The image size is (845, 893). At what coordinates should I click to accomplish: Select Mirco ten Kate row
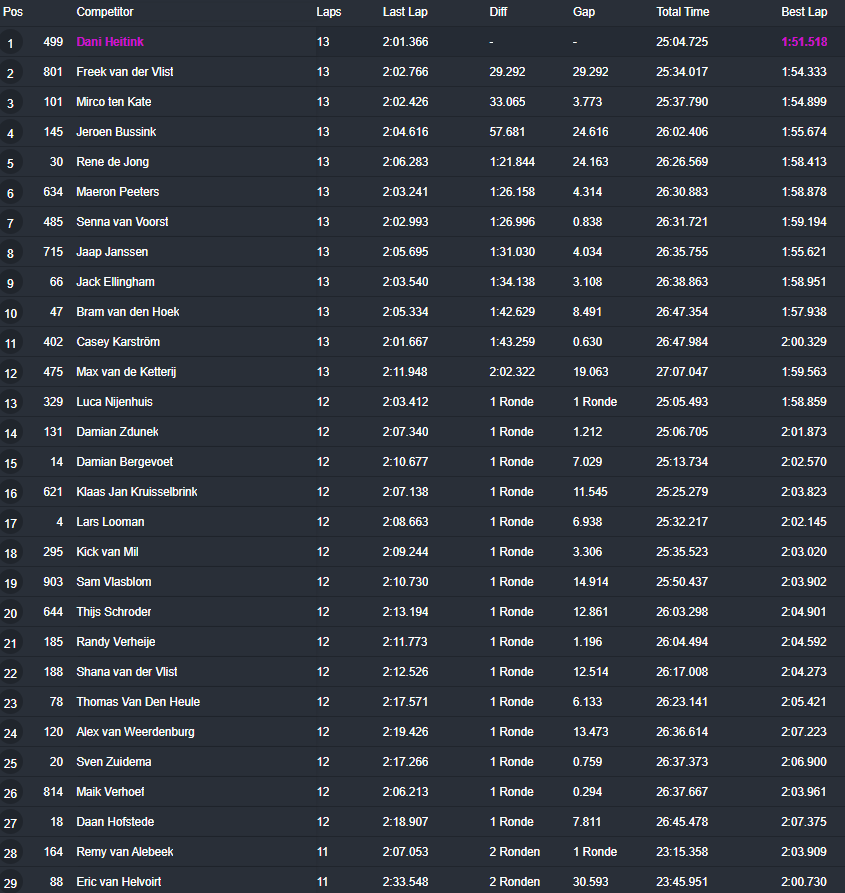(x=422, y=102)
